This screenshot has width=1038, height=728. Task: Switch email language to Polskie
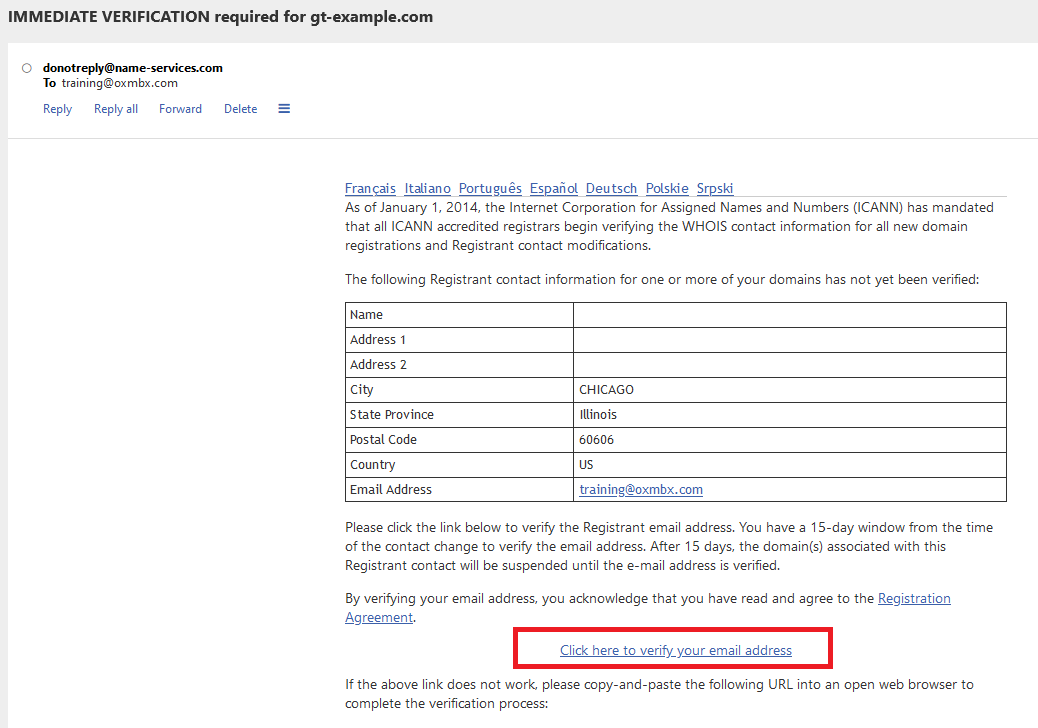(667, 189)
